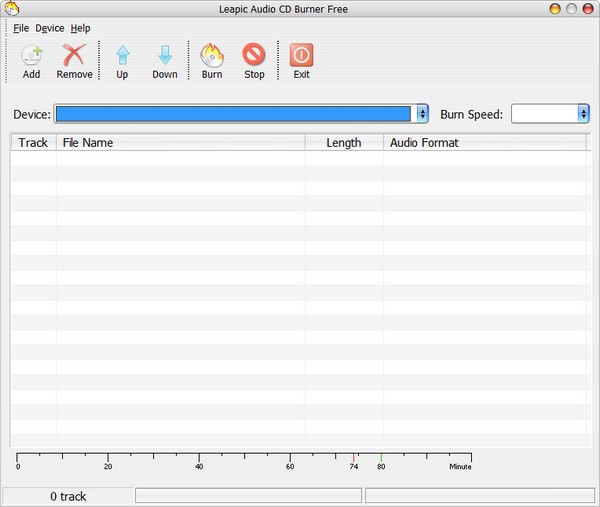The image size is (600, 507).
Task: Open the Device menu
Action: tap(50, 28)
